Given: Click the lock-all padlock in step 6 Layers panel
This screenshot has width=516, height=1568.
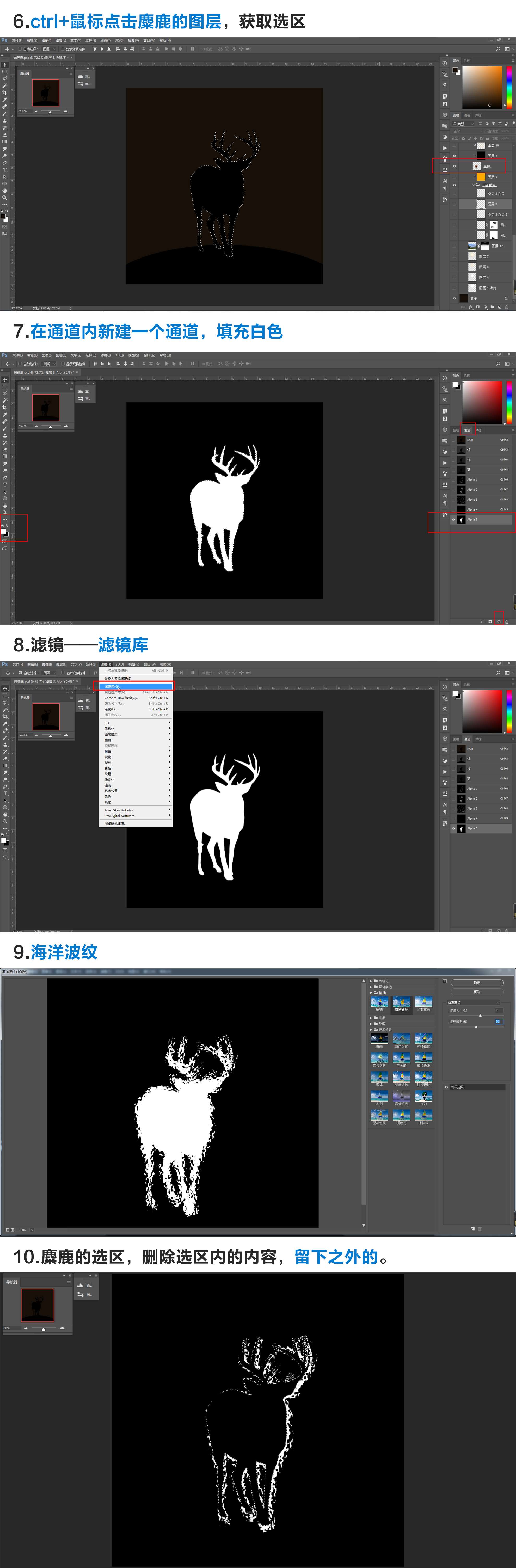Looking at the screenshot, I should pos(487,138).
